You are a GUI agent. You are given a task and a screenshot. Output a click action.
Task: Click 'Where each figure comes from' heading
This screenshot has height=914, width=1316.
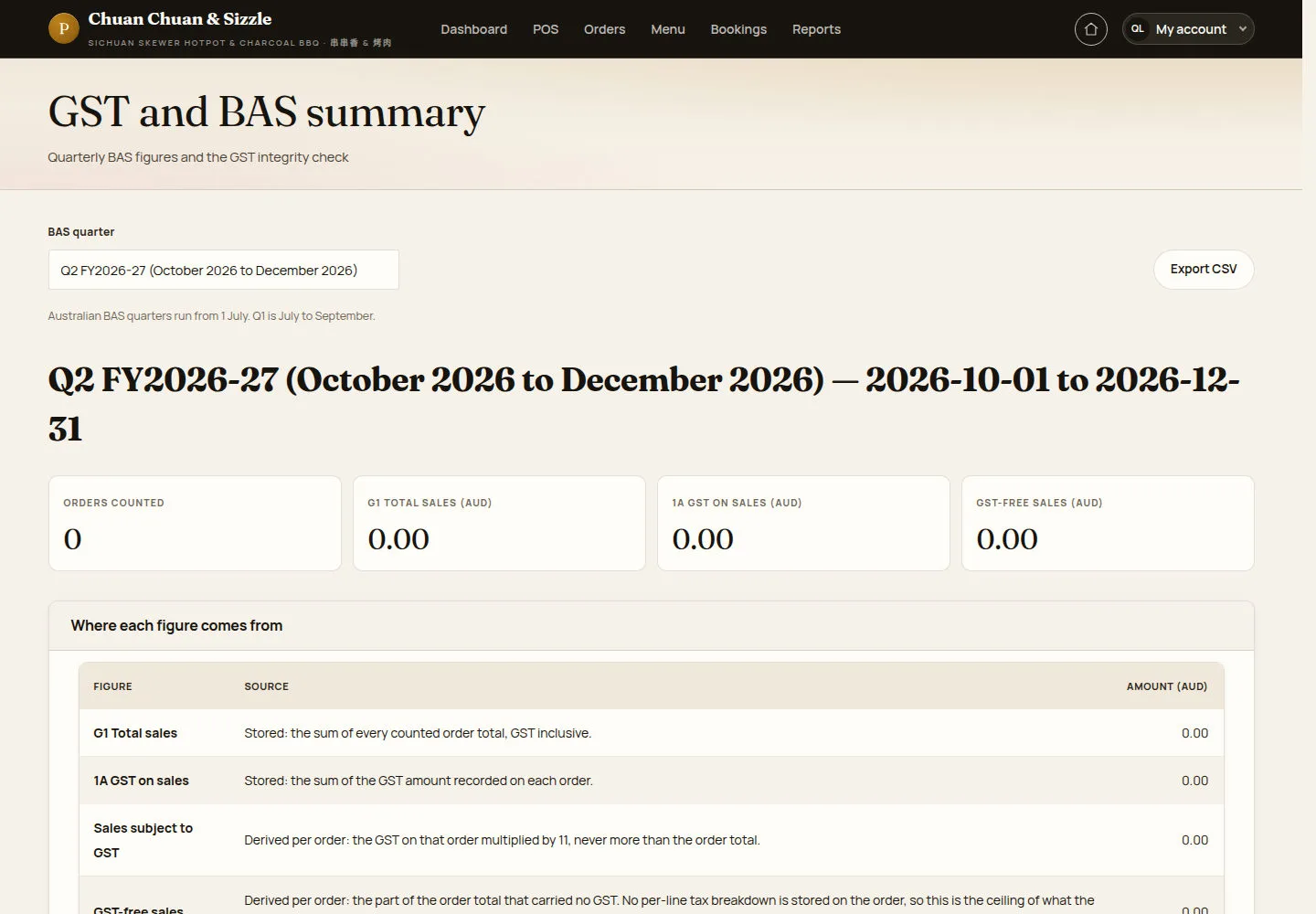click(176, 625)
